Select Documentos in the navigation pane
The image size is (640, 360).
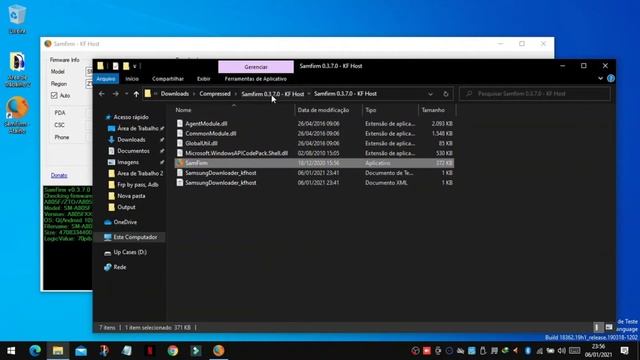(133, 151)
